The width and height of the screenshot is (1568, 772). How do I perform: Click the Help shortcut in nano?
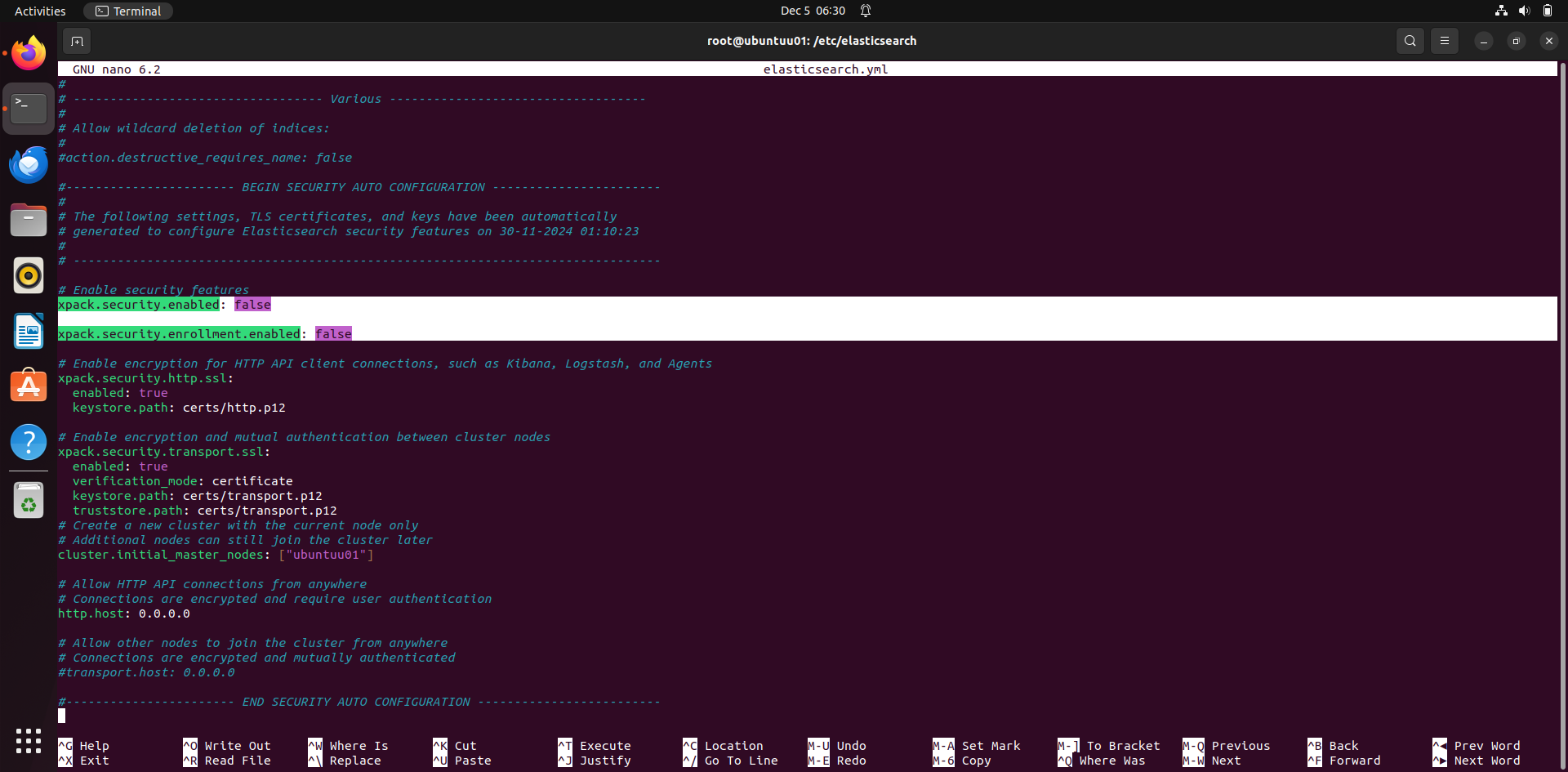(x=94, y=746)
